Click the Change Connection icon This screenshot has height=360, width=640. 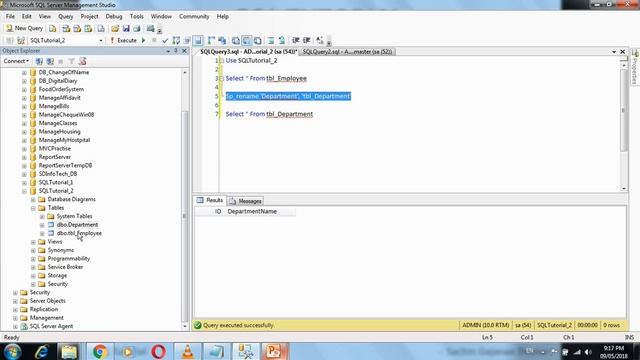21,40
